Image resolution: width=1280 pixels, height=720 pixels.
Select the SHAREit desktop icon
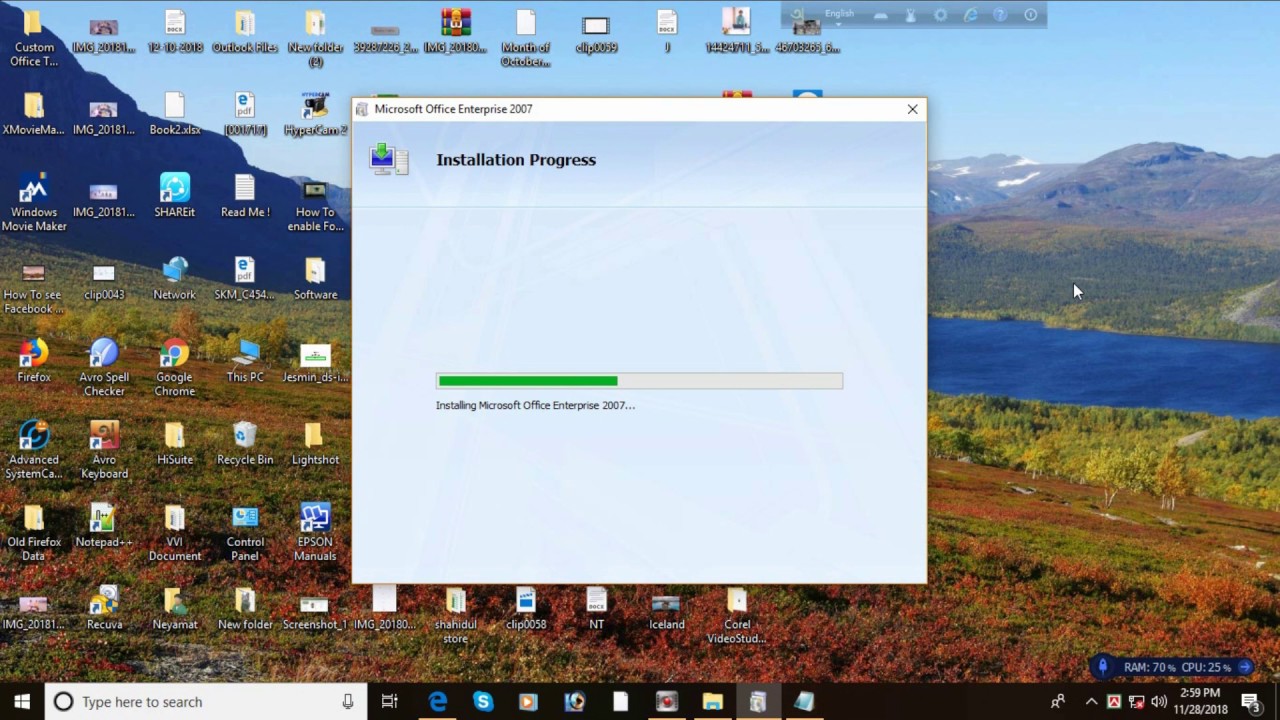[174, 195]
